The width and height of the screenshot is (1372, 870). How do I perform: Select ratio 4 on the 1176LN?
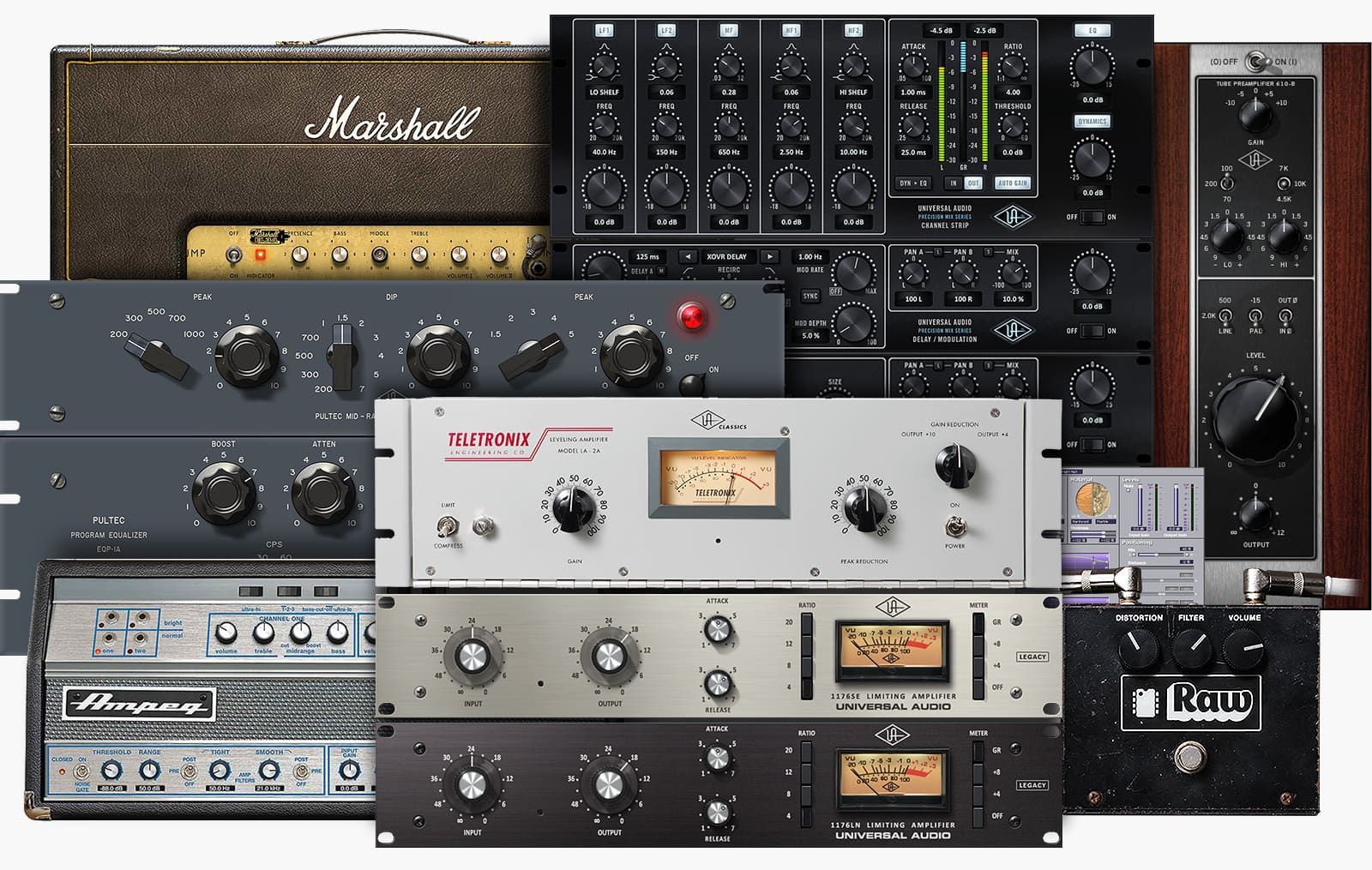pos(806,815)
